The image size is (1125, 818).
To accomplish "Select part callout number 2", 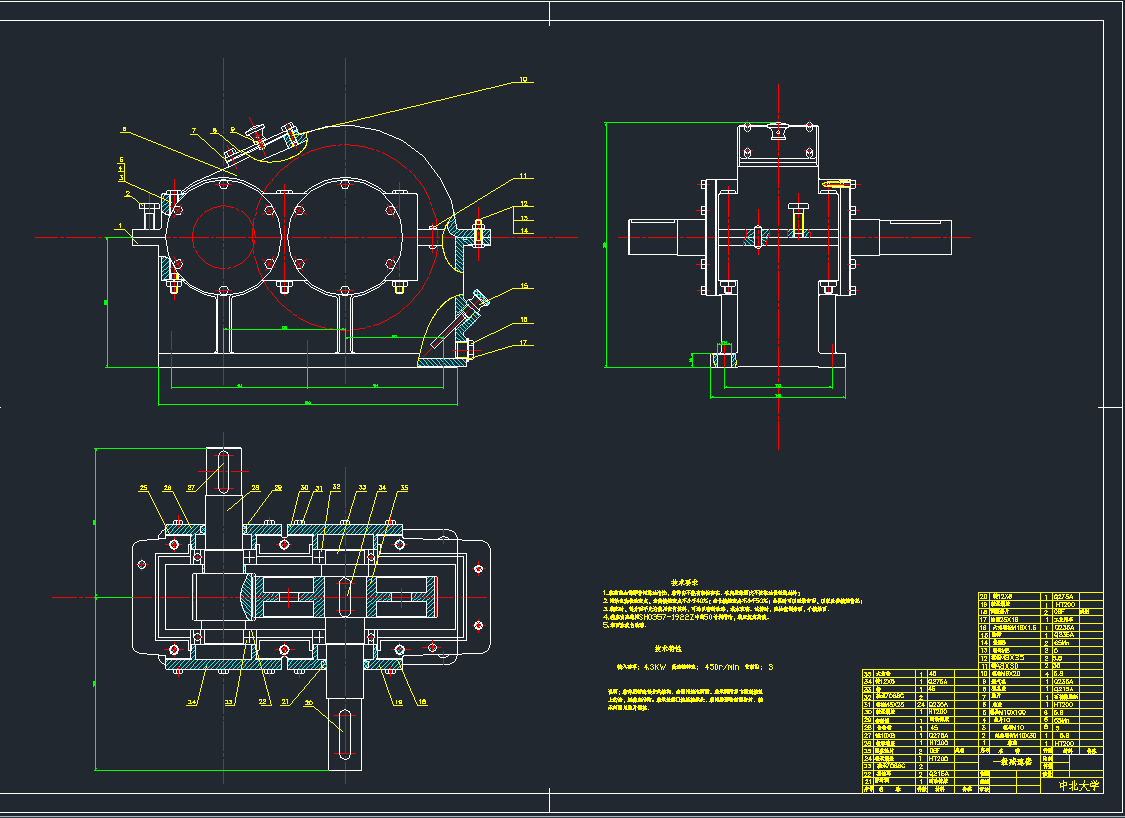I will coord(127,193).
